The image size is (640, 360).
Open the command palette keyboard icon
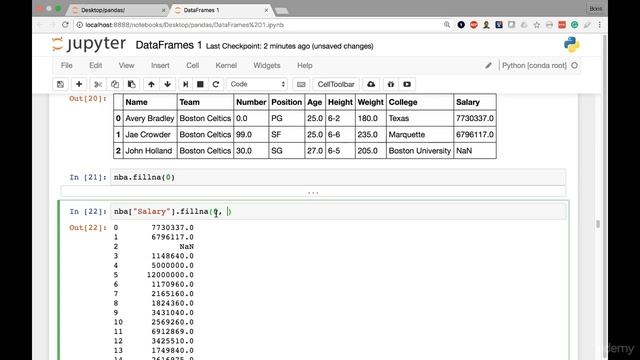(x=301, y=84)
